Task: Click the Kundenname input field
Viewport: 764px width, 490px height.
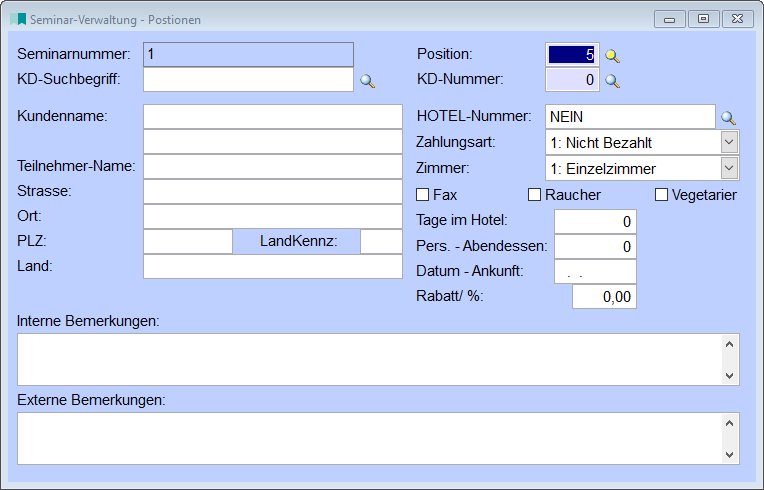Action: coord(272,116)
